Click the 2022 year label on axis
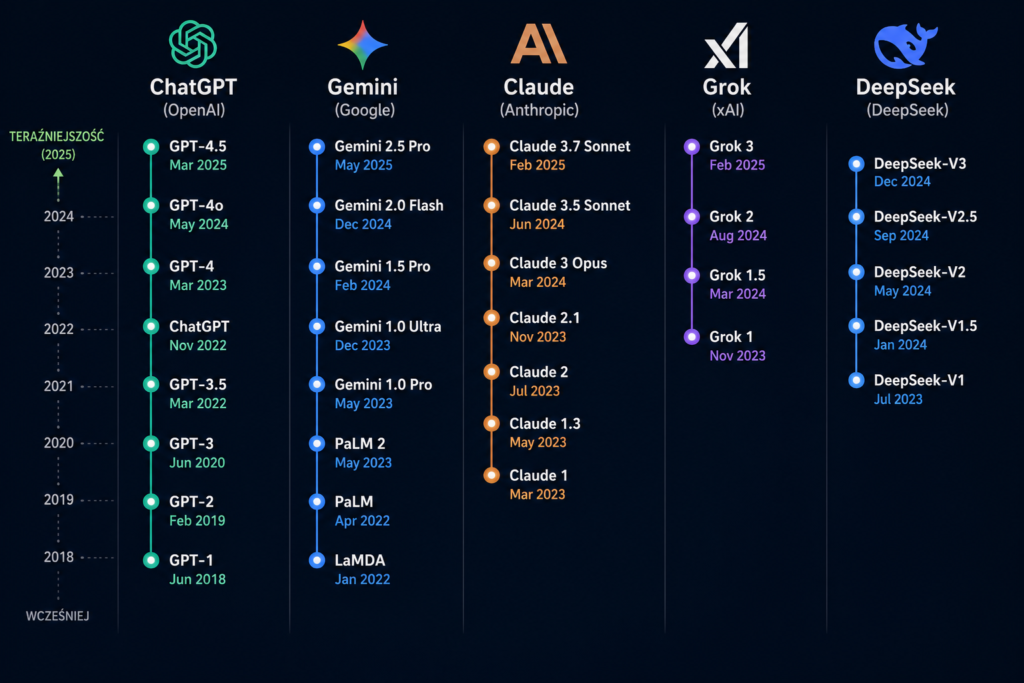Screen dimensions: 1024x683 click(58, 327)
